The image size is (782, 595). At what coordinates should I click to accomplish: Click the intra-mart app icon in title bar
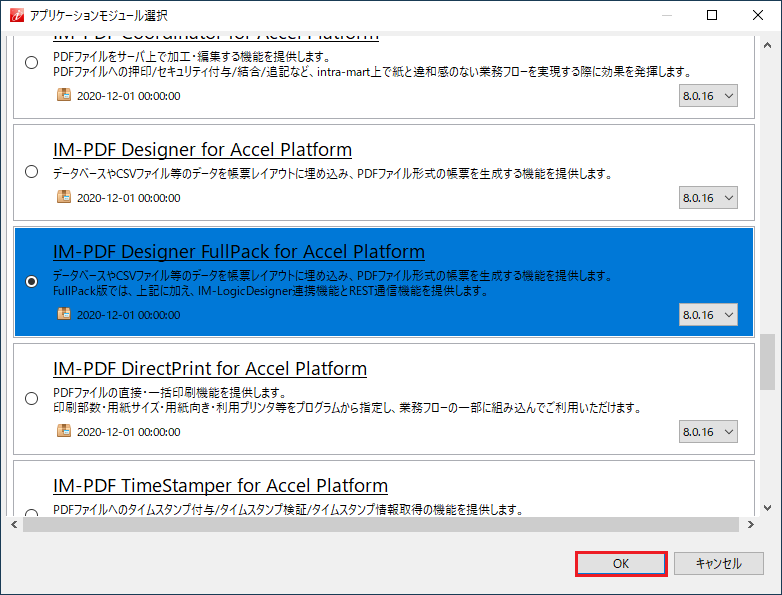pyautogui.click(x=16, y=15)
